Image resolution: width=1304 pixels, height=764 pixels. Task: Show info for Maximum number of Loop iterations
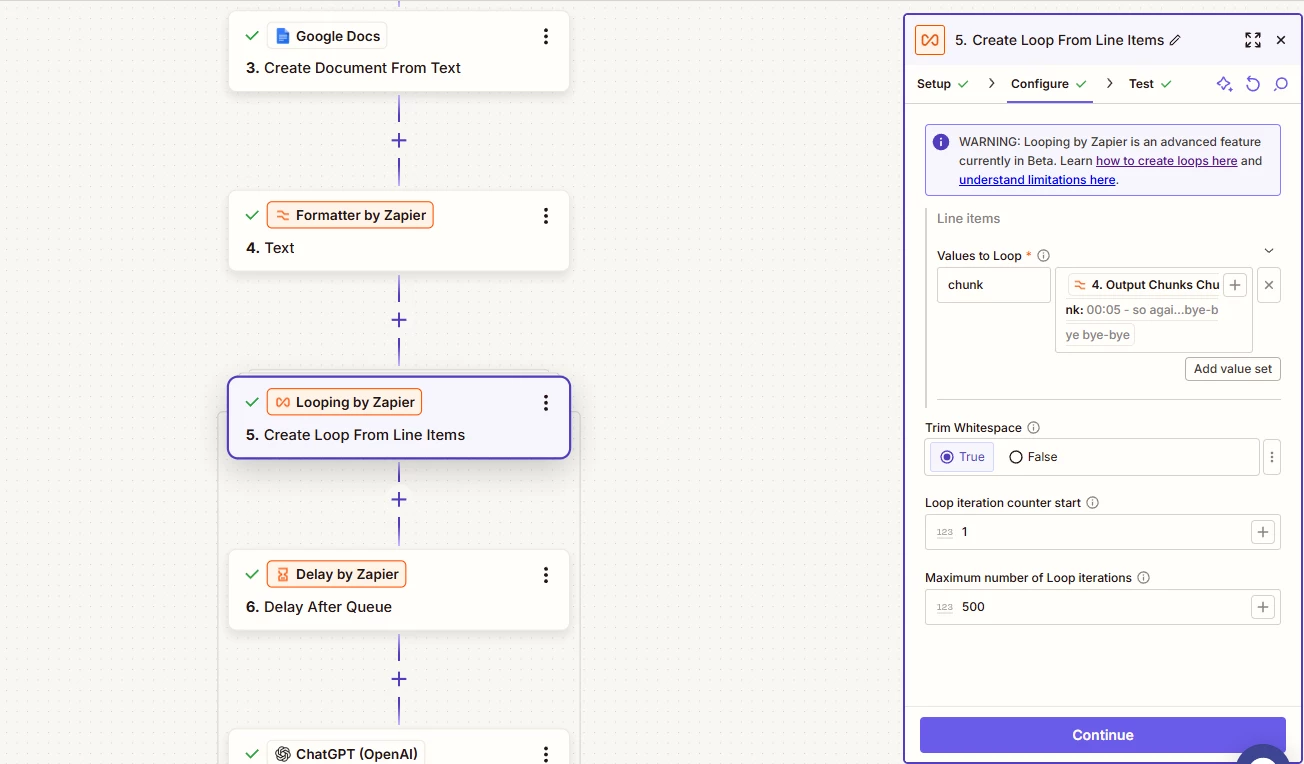[1143, 578]
